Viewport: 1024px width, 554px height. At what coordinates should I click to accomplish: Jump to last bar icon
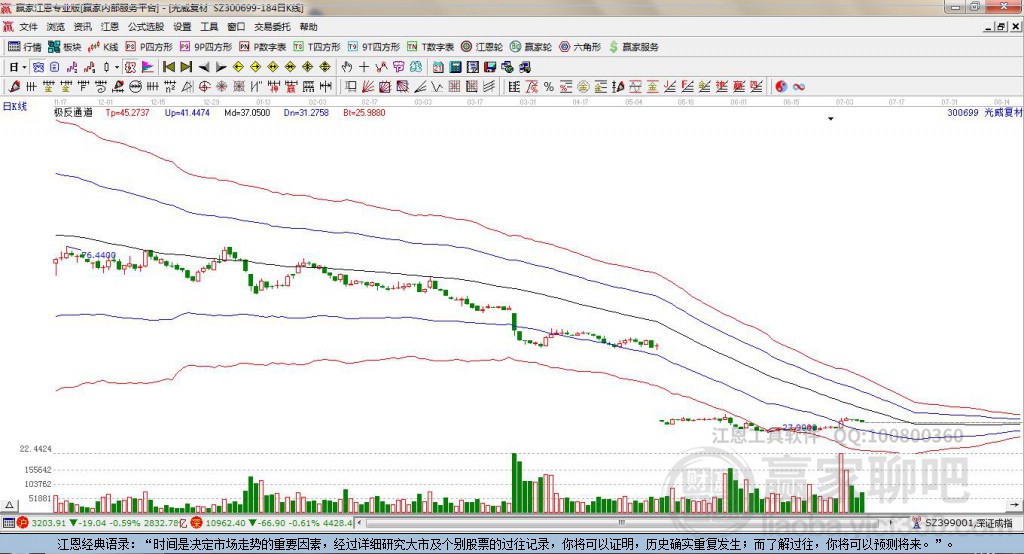186,67
